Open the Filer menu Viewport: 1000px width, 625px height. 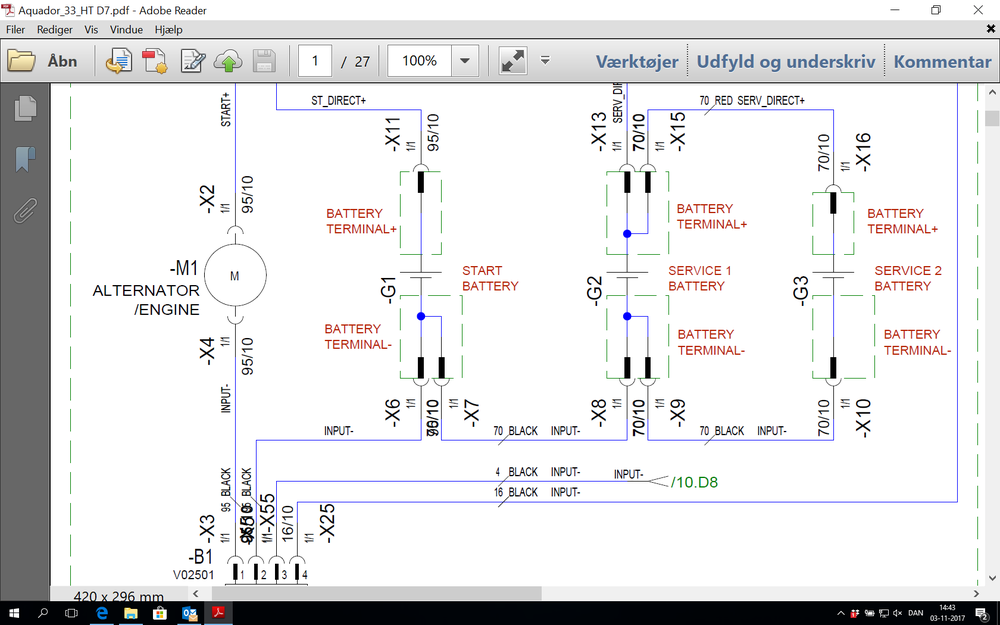tap(15, 29)
